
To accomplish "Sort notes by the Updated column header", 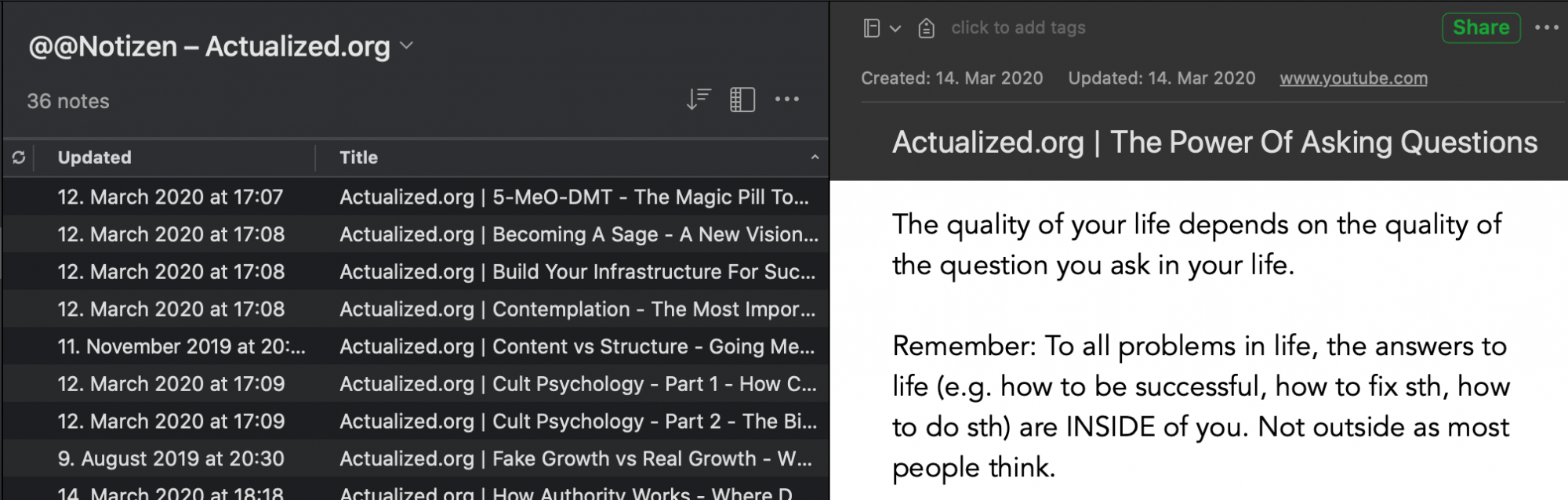I will [94, 158].
